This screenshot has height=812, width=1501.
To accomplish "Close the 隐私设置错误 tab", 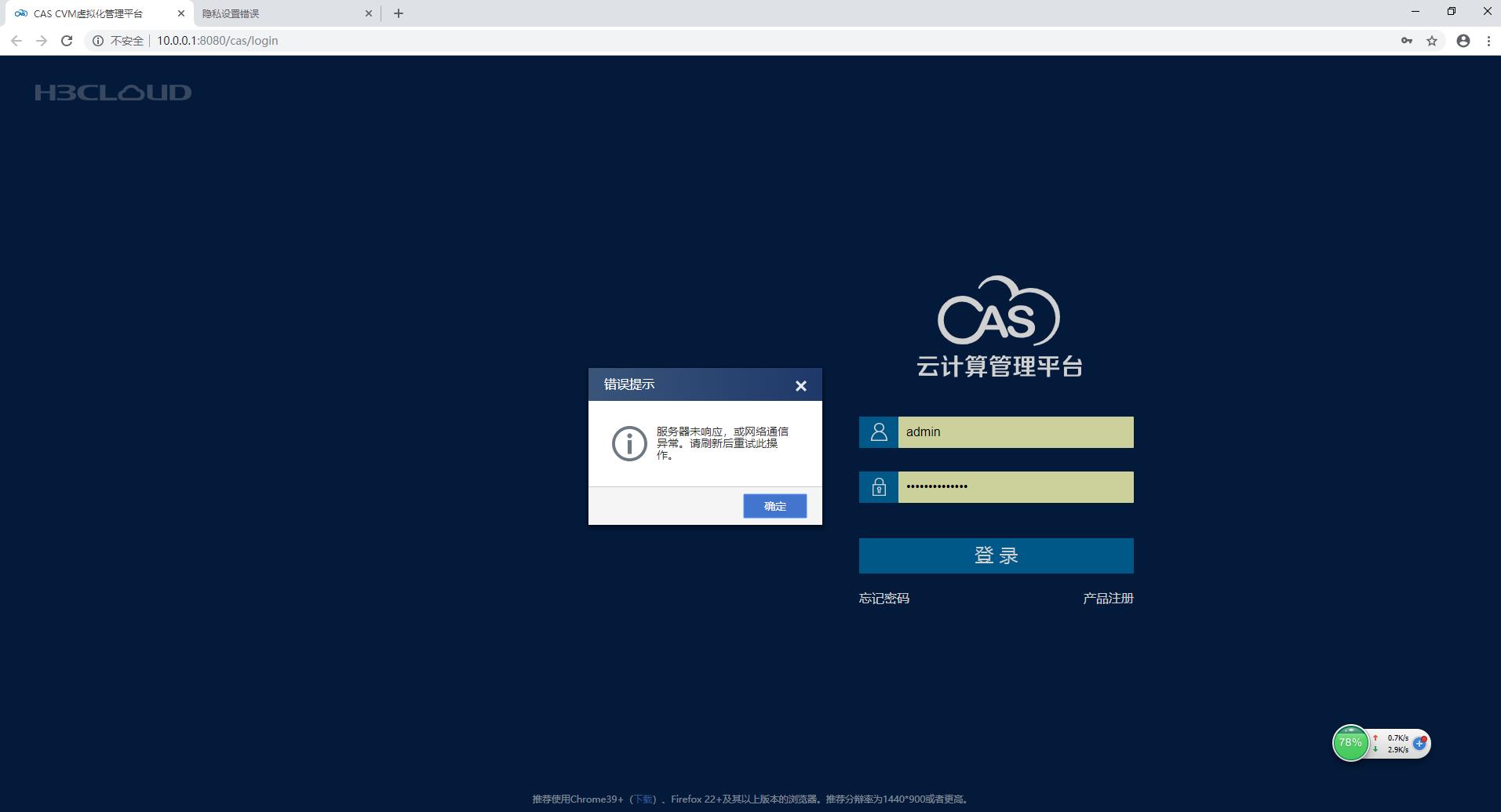I will pos(368,13).
